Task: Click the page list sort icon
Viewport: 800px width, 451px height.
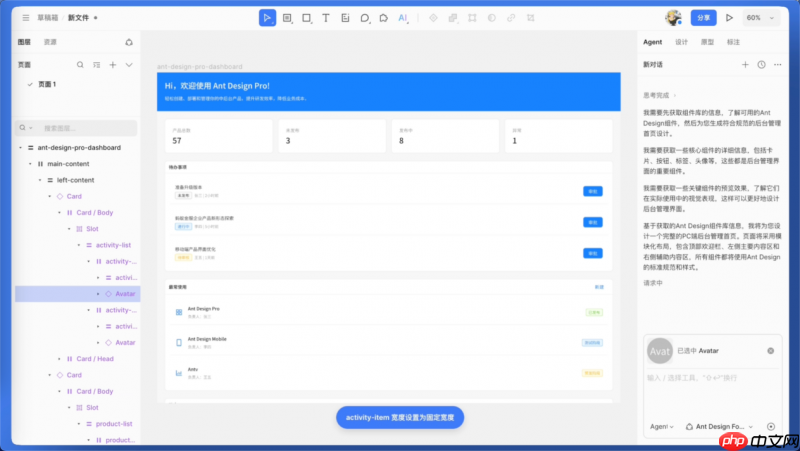Action: point(96,65)
